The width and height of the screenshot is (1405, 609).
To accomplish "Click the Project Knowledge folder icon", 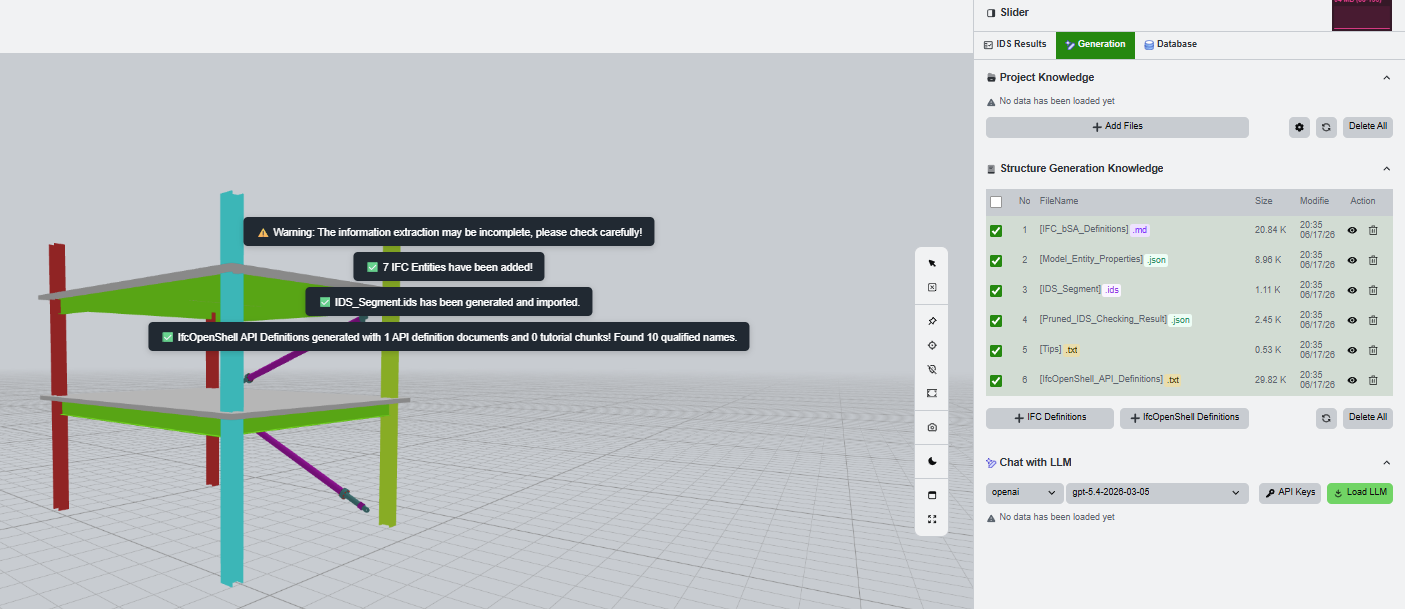I will point(991,78).
